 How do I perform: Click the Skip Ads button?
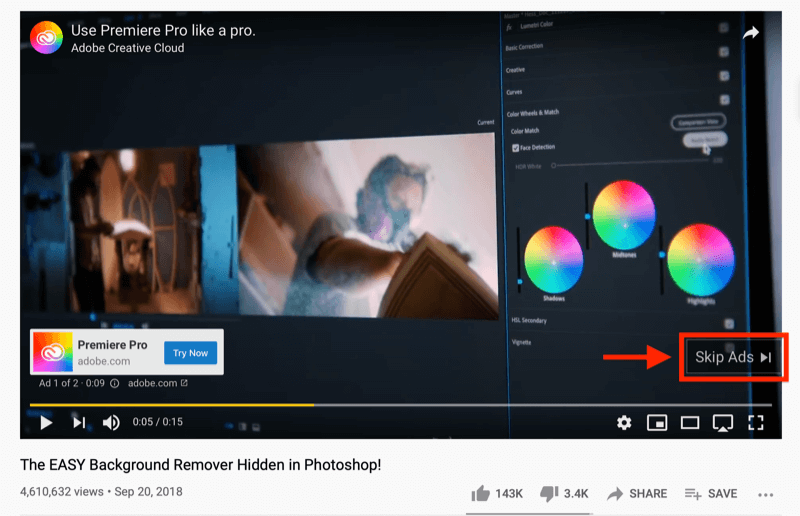733,357
